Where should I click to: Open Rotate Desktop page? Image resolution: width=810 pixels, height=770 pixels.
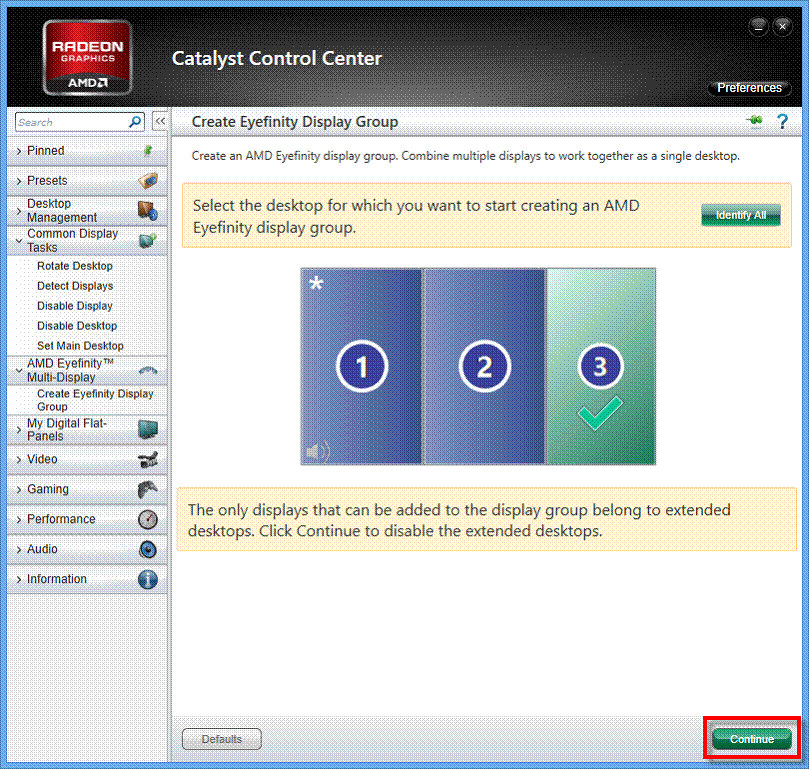pos(75,266)
